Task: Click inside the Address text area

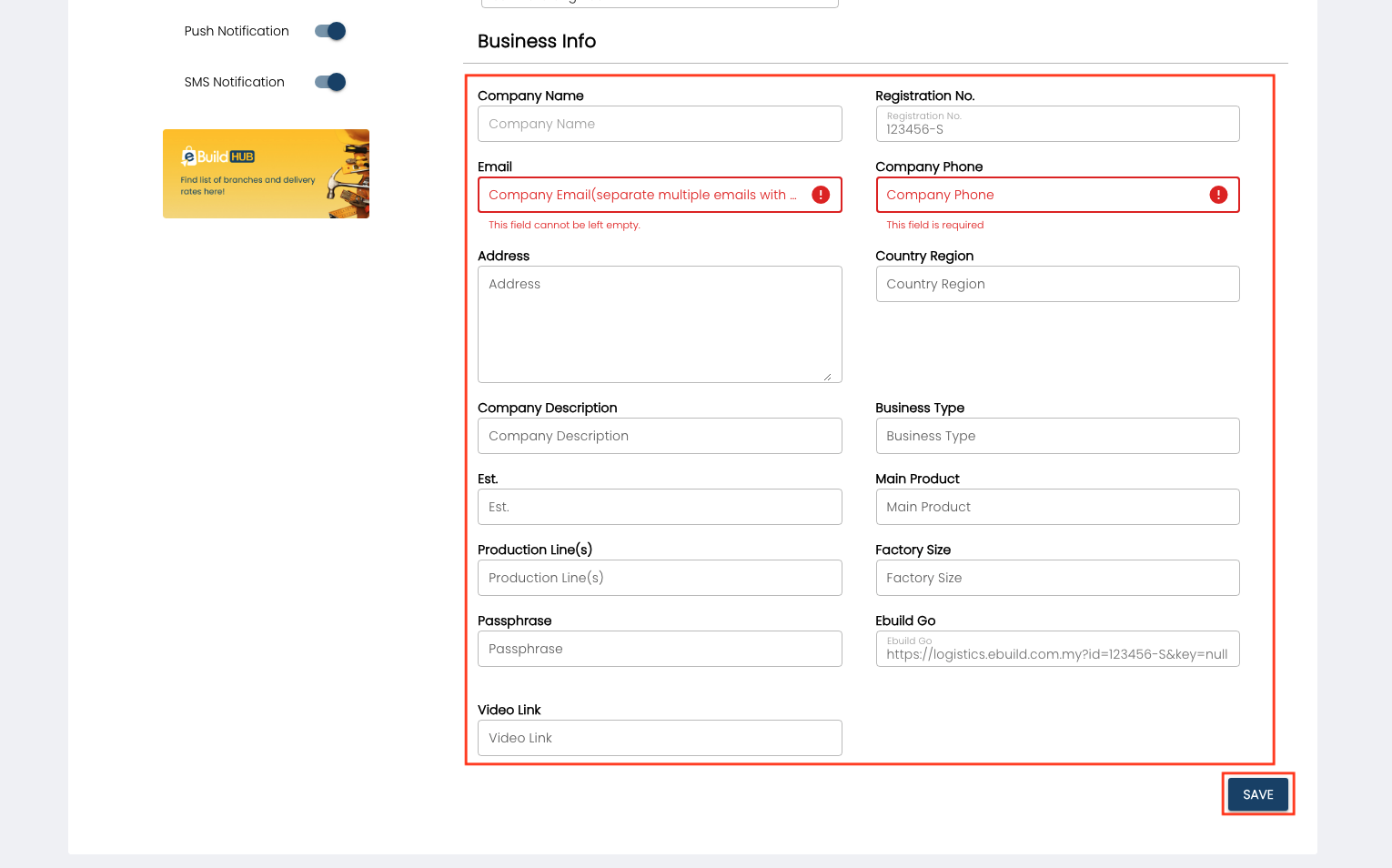Action: point(659,324)
